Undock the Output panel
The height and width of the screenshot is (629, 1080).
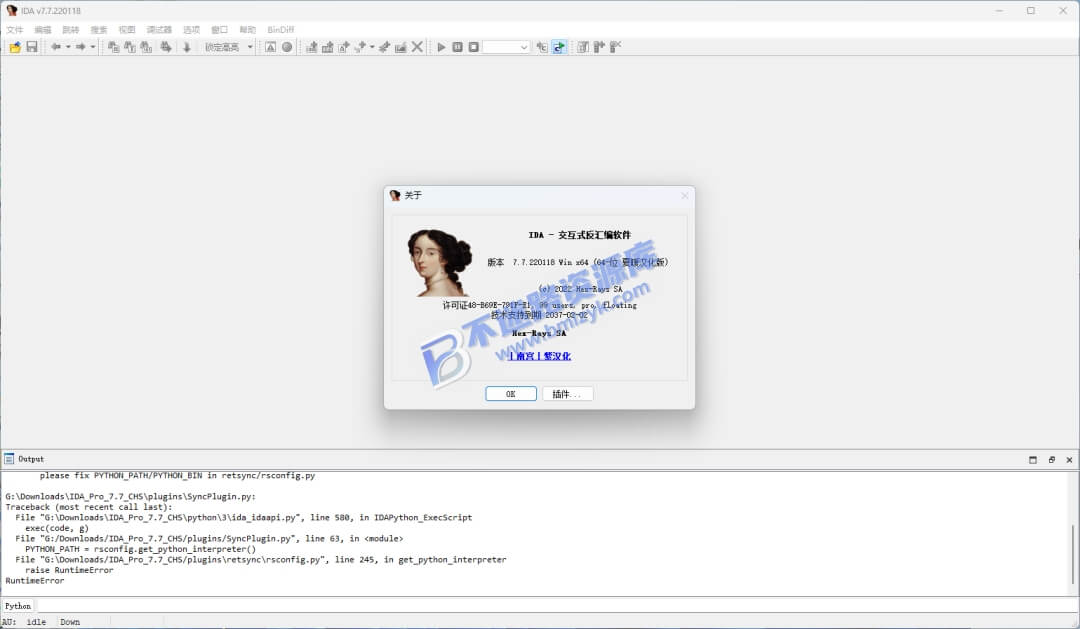(x=1051, y=460)
